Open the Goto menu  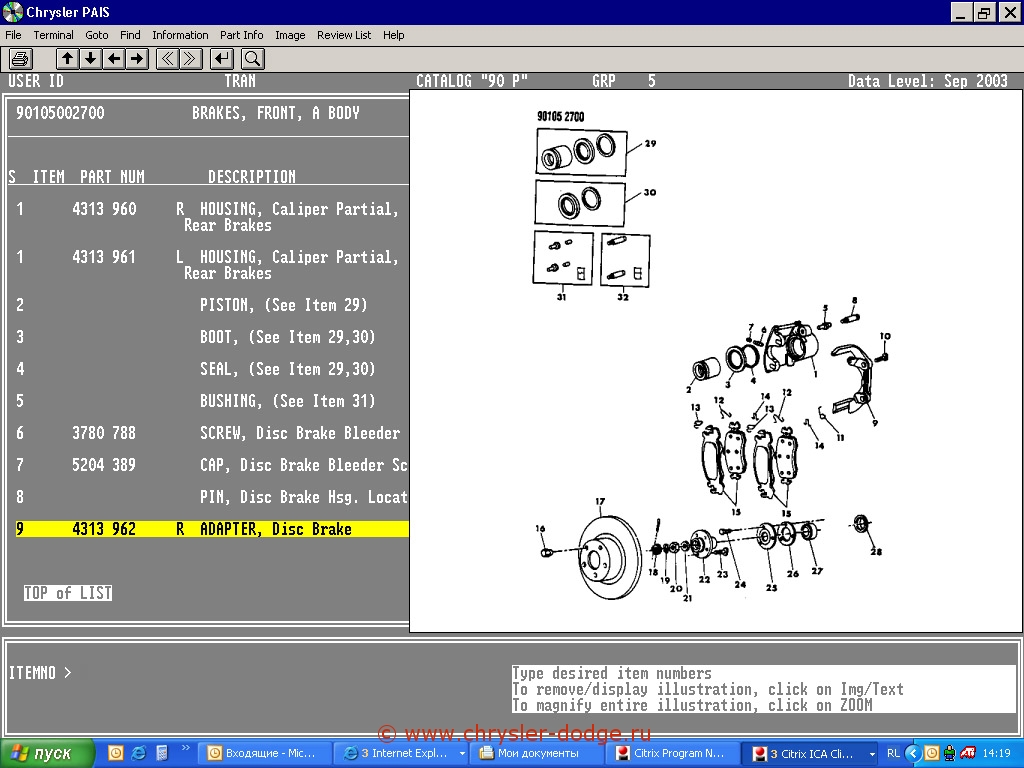97,35
